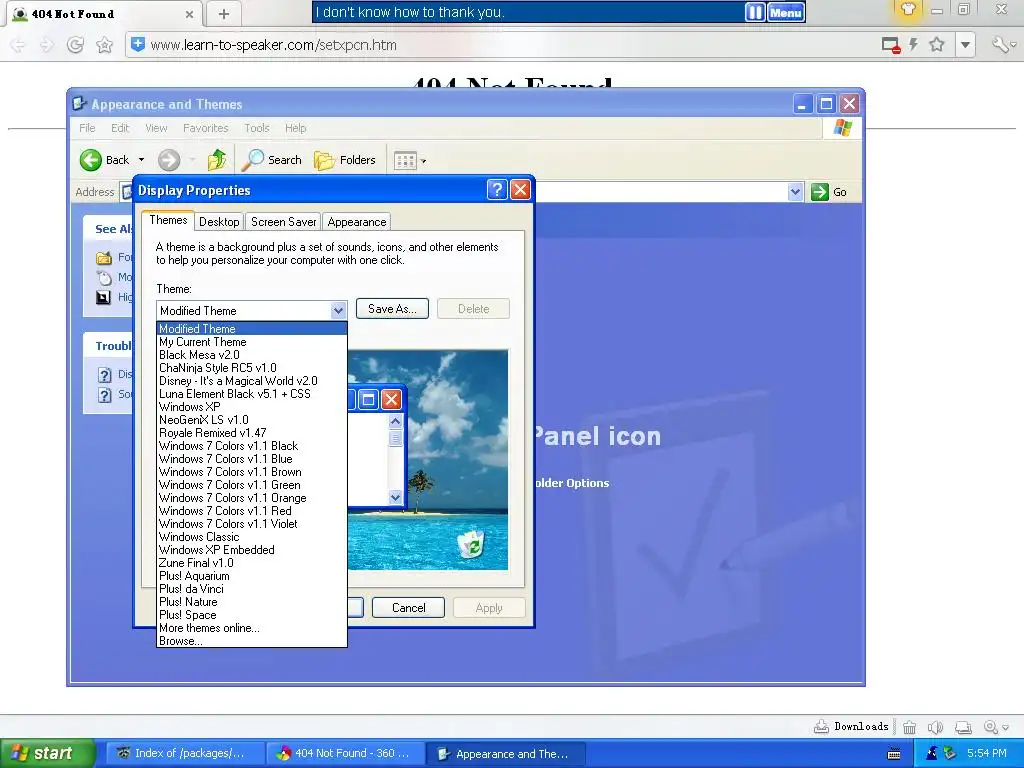Switch to the Desktop tab
The height and width of the screenshot is (768, 1024).
(219, 221)
